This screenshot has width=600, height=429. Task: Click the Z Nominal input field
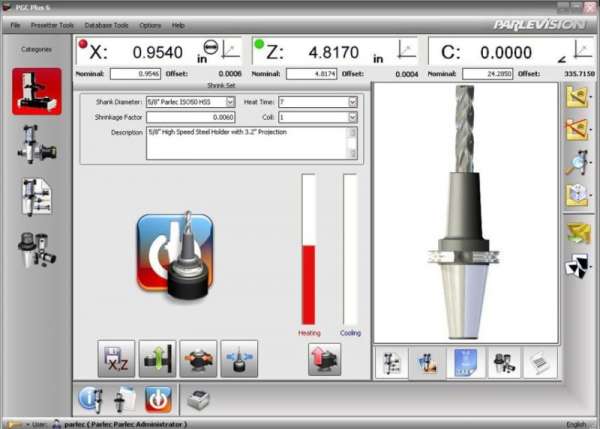click(x=311, y=74)
